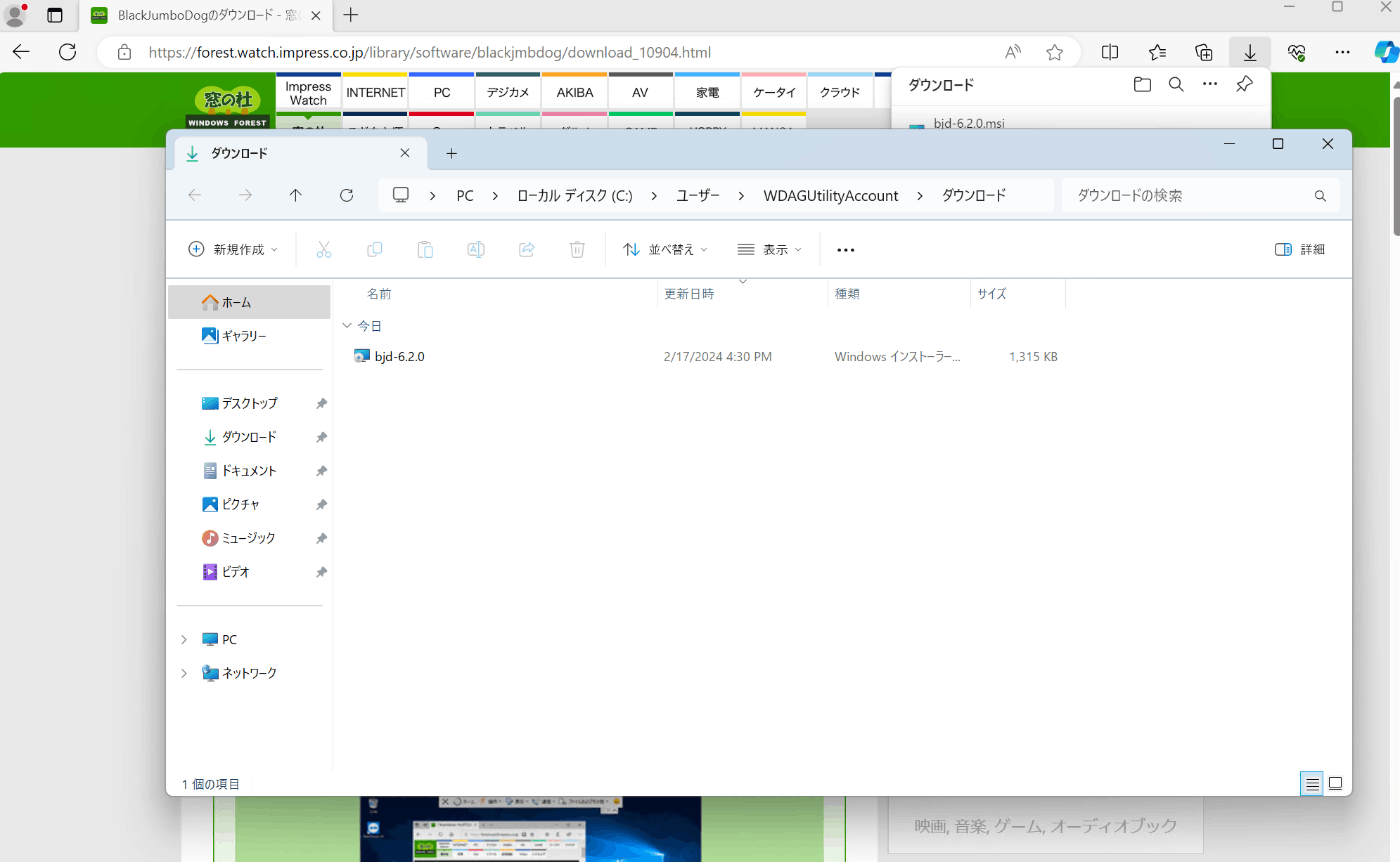Add a new Explorer tab

[451, 154]
